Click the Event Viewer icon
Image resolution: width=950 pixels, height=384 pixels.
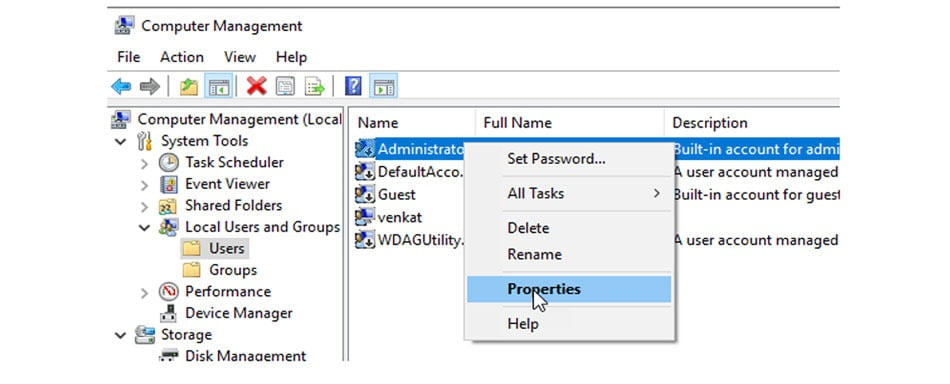tap(168, 184)
